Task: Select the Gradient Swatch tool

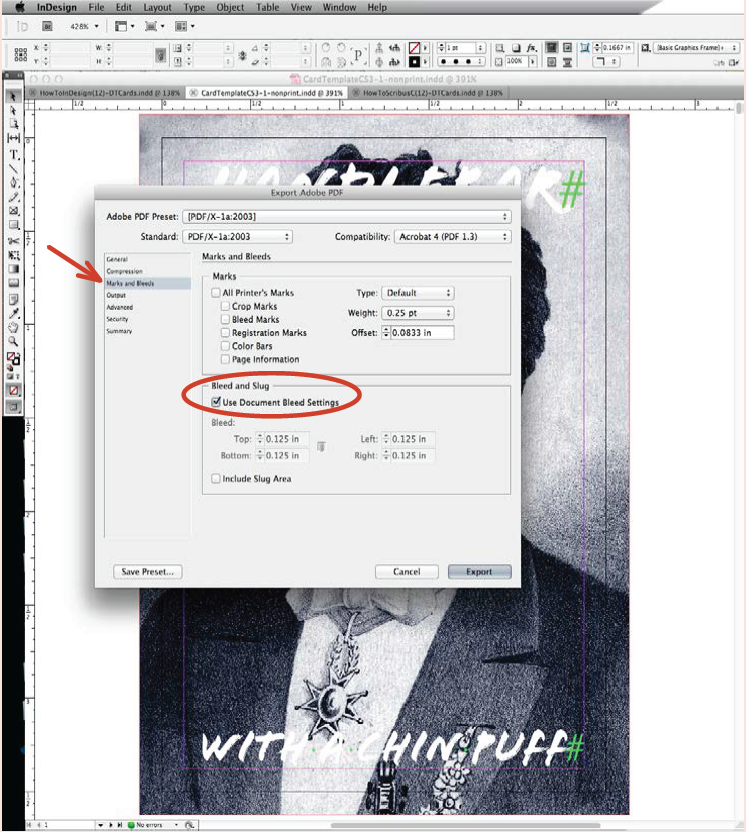Action: tap(13, 269)
